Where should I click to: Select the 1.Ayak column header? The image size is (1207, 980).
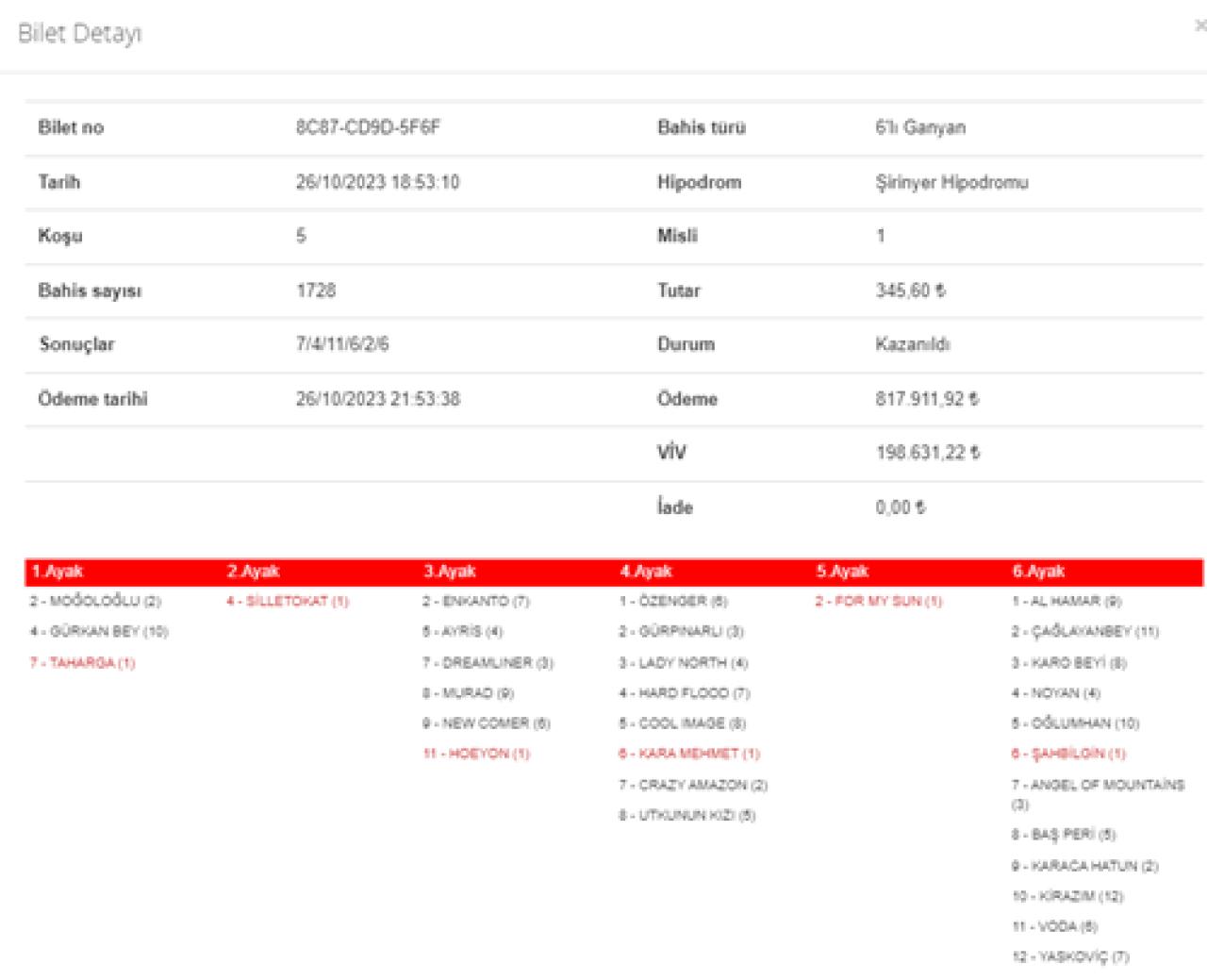pos(58,572)
